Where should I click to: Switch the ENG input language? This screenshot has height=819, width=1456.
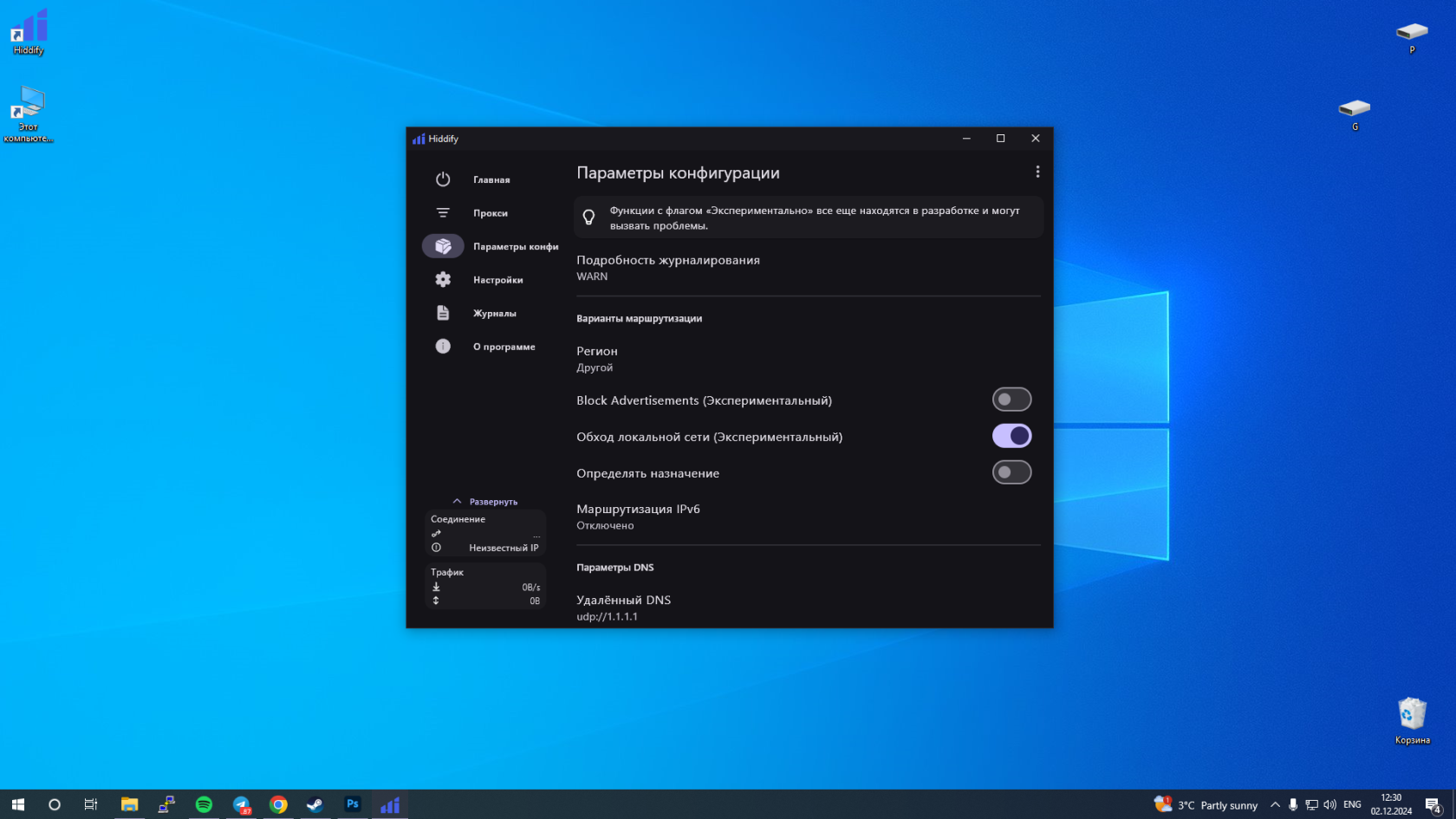(1352, 805)
